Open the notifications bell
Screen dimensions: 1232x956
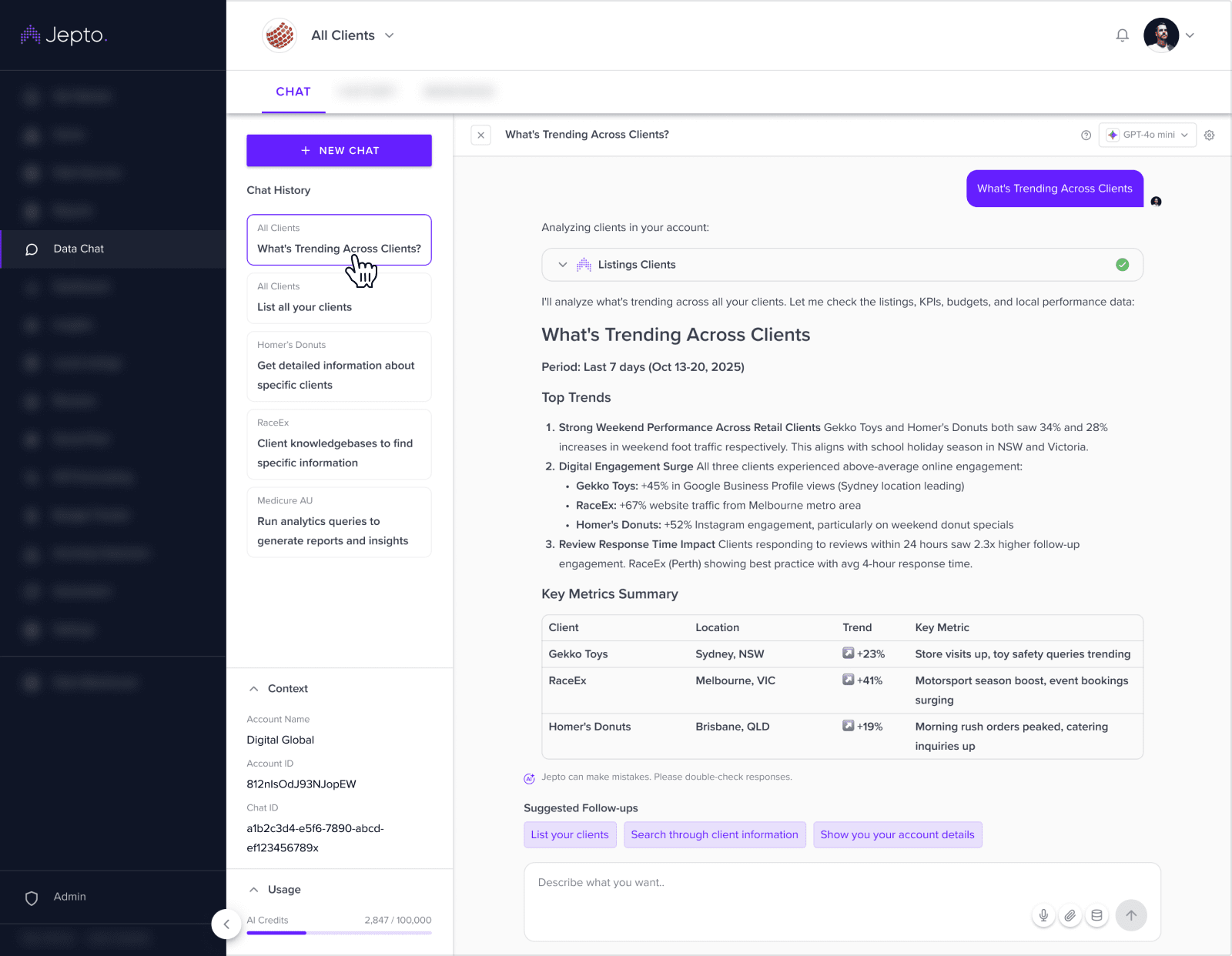[1123, 35]
